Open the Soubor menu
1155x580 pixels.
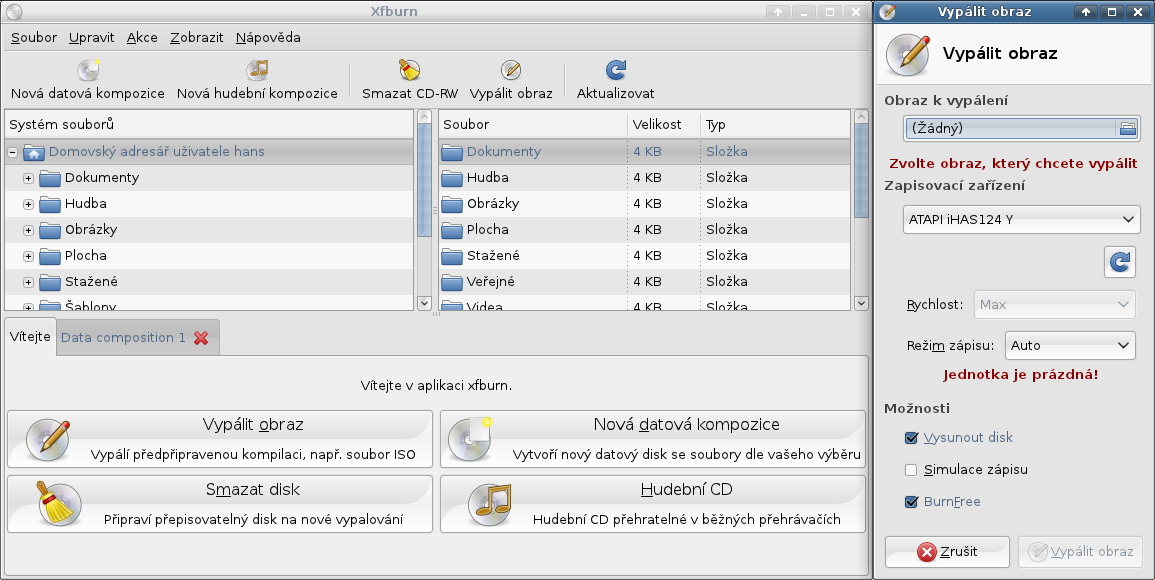click(x=34, y=38)
